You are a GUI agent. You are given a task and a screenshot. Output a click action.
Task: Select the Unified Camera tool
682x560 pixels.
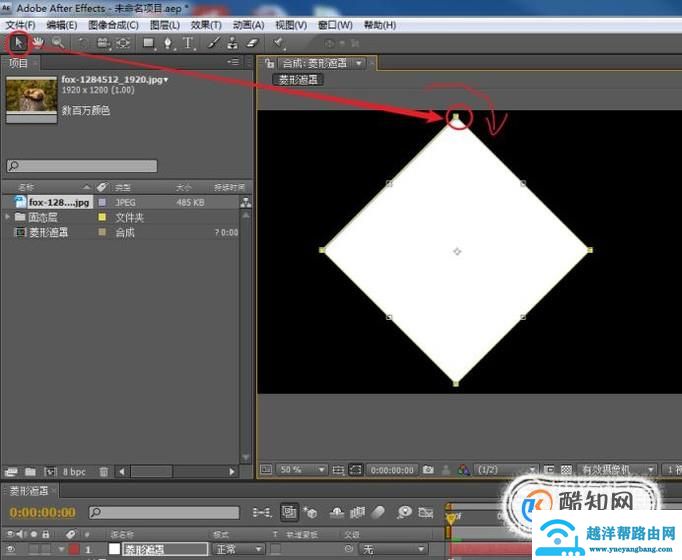103,43
